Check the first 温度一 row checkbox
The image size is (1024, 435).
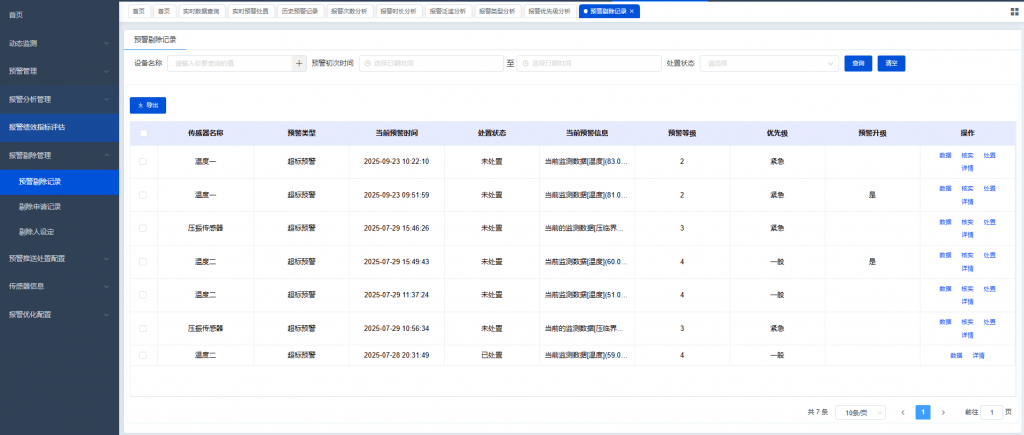coord(143,161)
